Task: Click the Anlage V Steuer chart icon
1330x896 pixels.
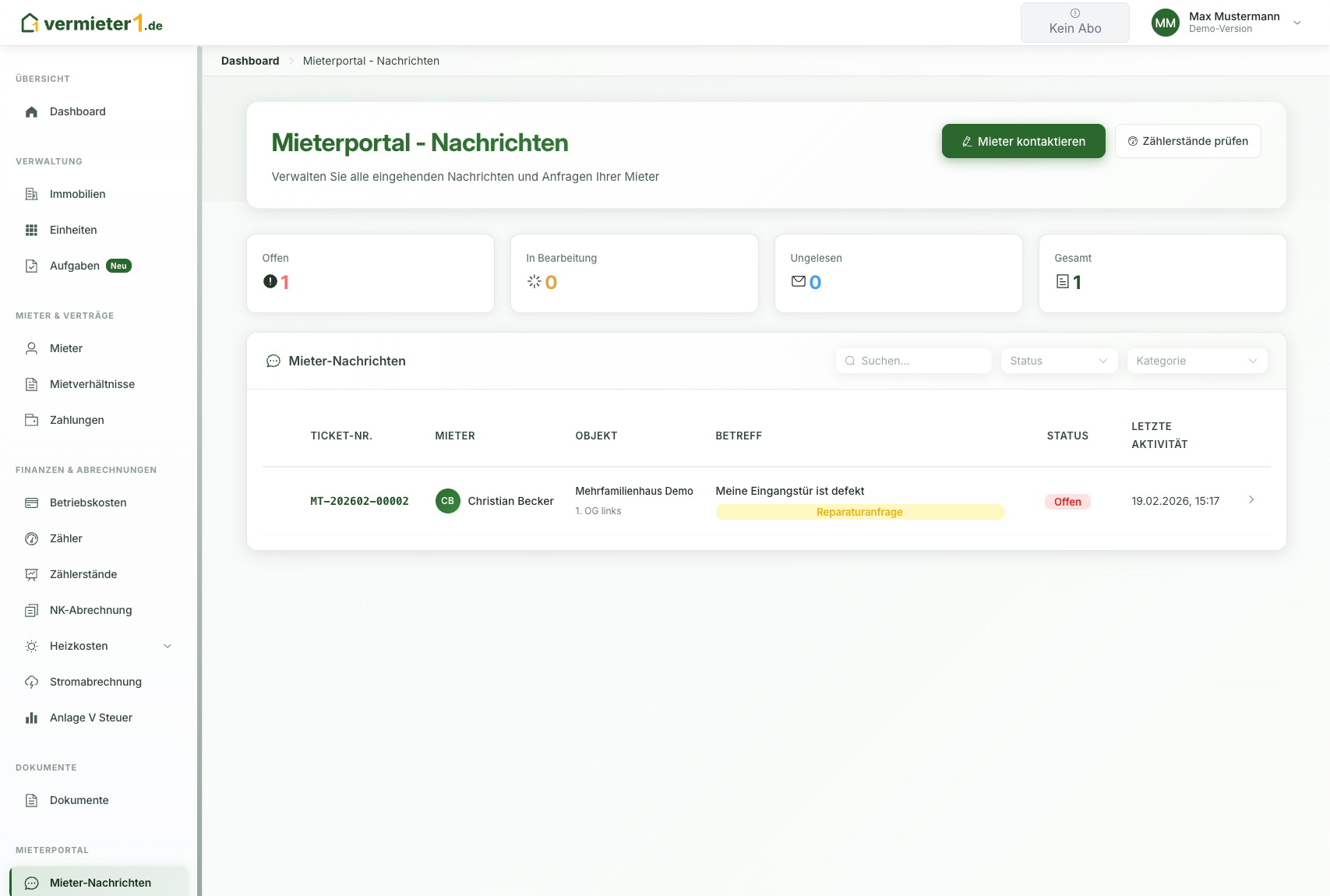Action: tap(32, 717)
